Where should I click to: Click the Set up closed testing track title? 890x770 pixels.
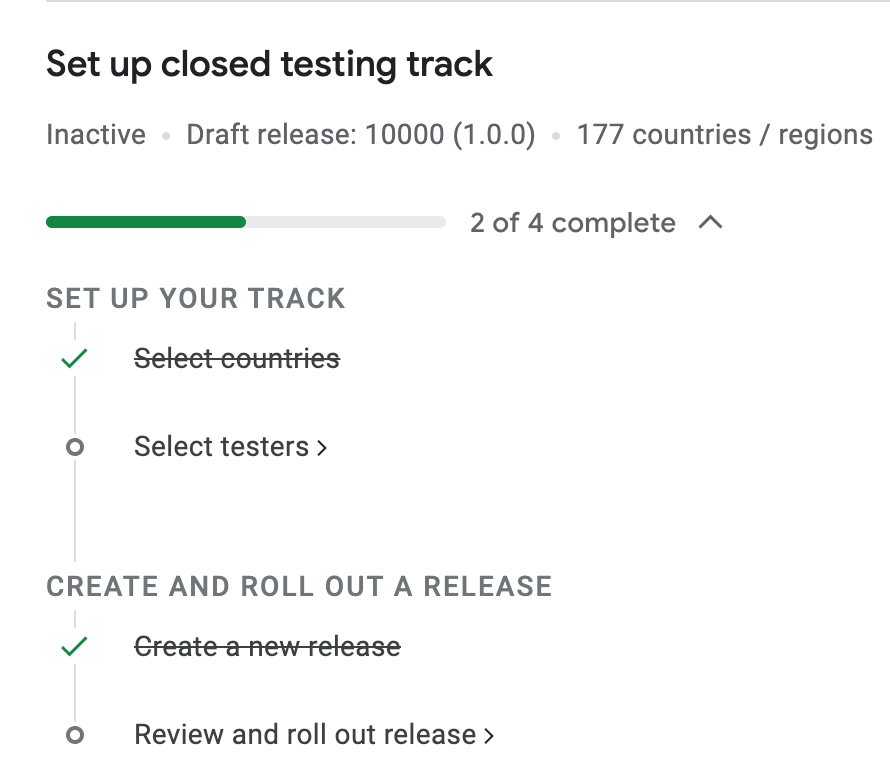coord(270,64)
